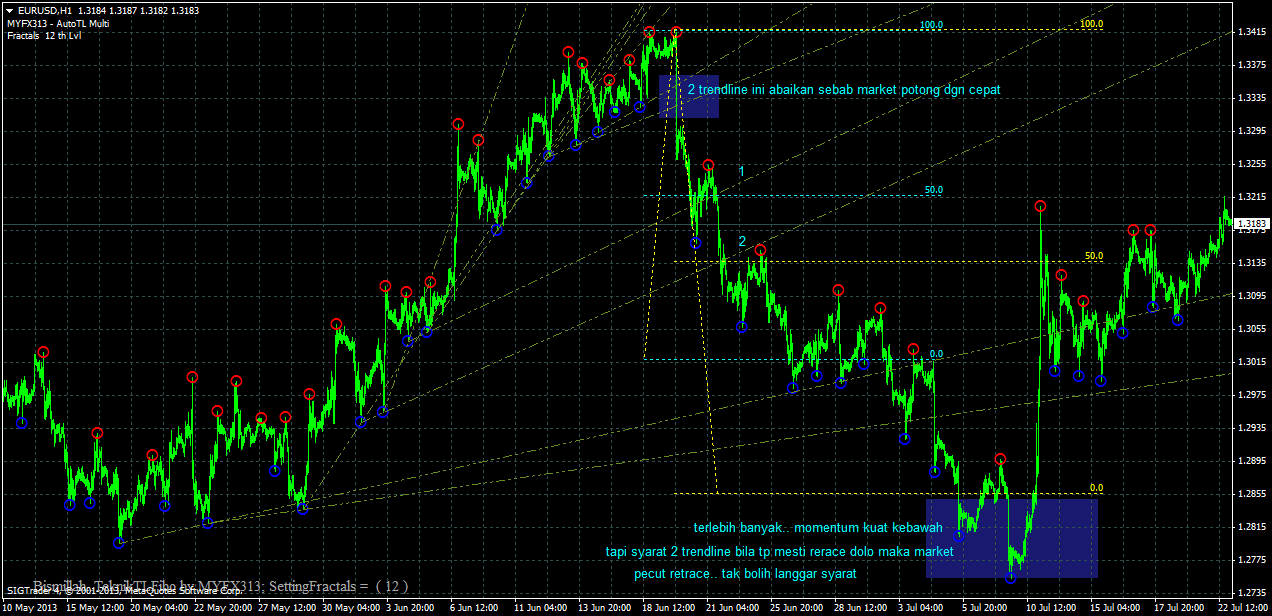Click the 30 May 04:00 time label
This screenshot has width=1272, height=616.
(352, 607)
